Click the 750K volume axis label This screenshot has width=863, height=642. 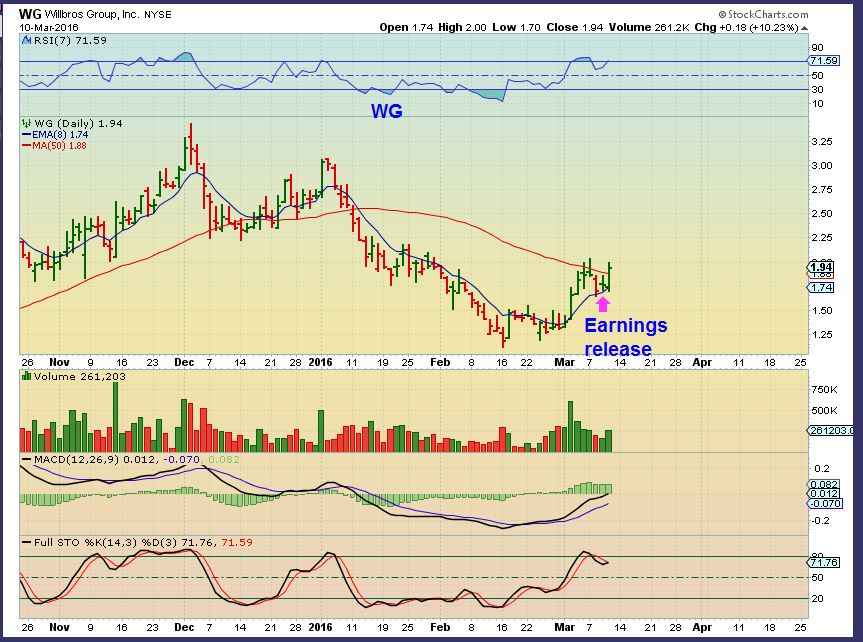tap(824, 389)
